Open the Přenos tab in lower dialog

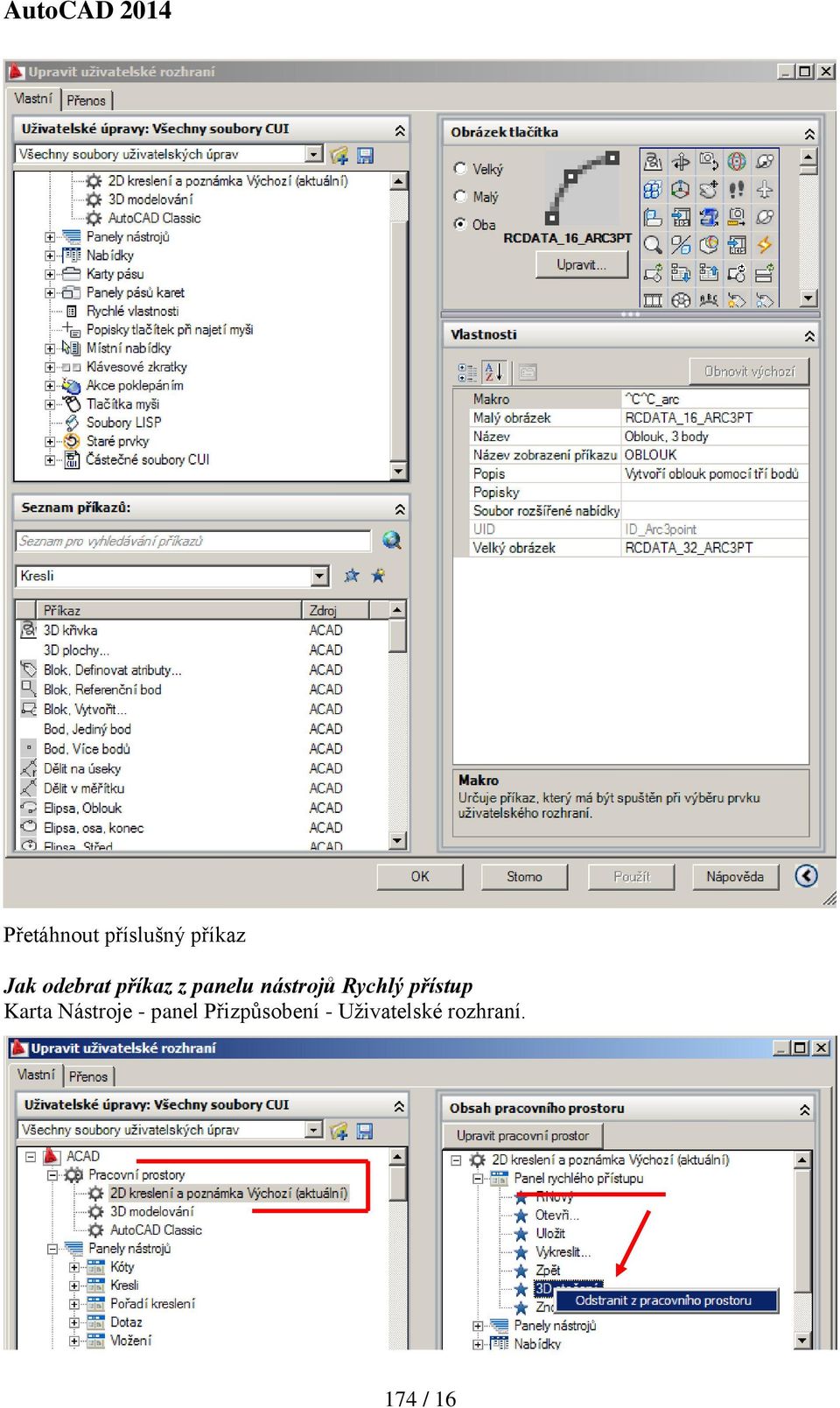click(x=88, y=1077)
